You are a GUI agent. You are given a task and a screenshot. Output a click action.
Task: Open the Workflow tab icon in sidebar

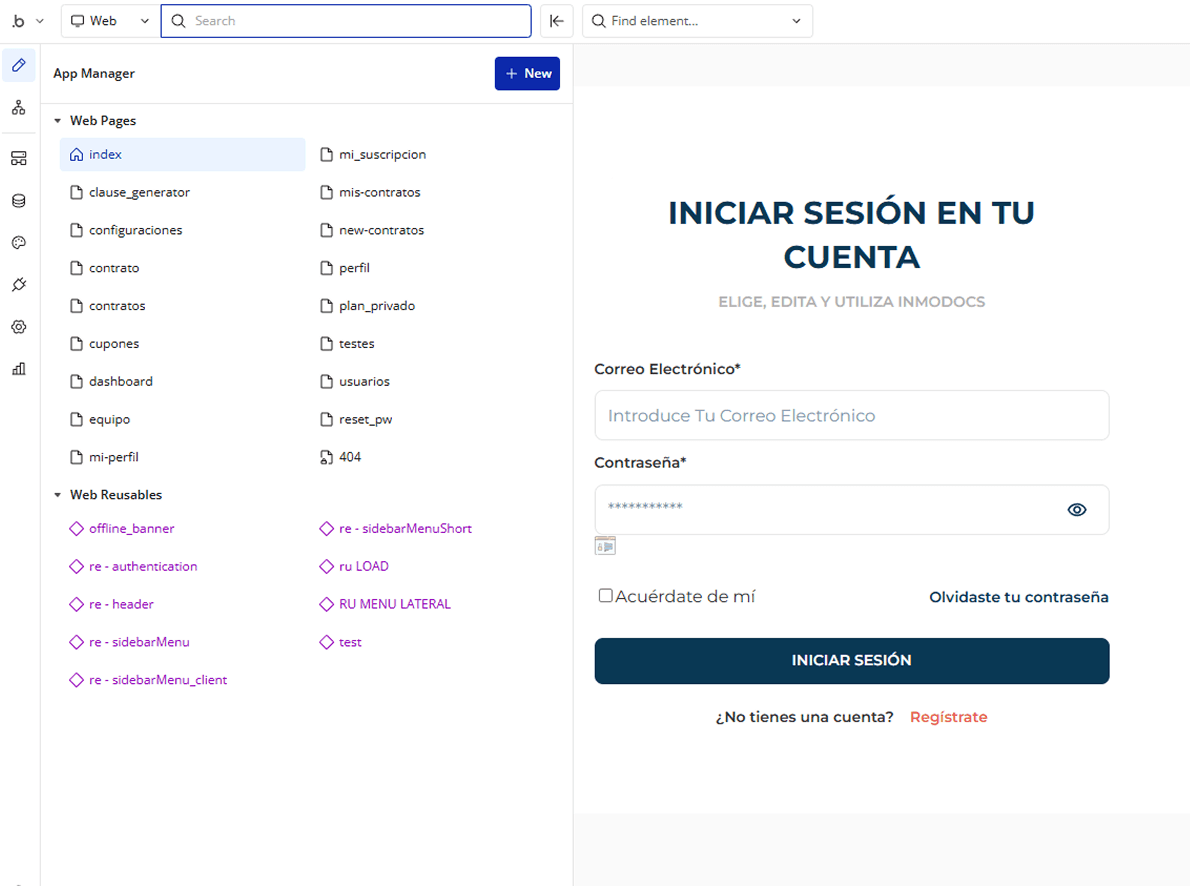[x=19, y=108]
